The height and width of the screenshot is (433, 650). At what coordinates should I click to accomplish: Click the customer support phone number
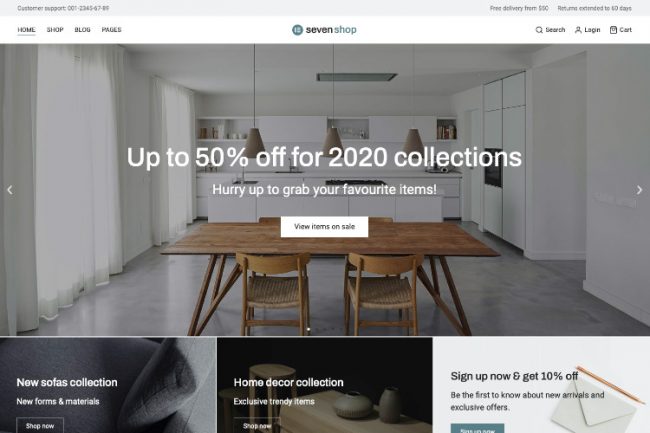[88, 8]
